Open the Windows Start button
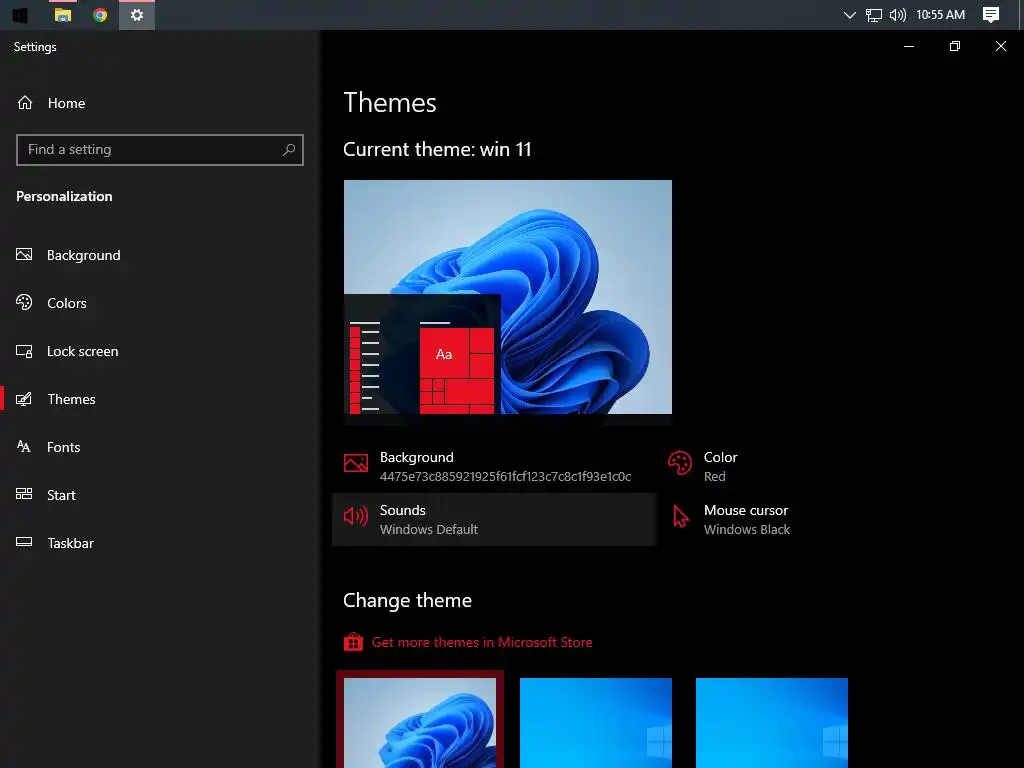This screenshot has width=1024, height=768. [x=19, y=14]
